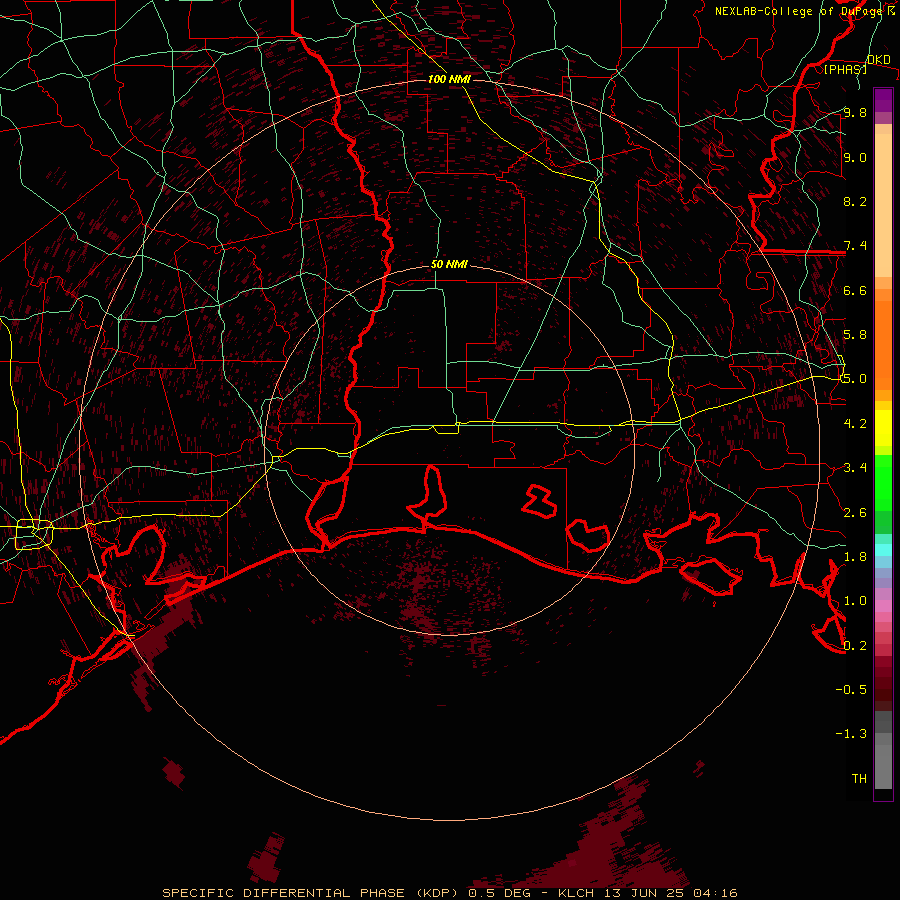Click the 4.2 legend value
The width and height of the screenshot is (900, 900).
855,424
